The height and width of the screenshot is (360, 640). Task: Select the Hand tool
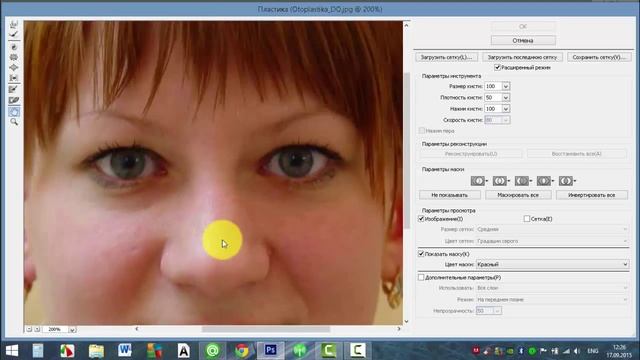(14, 111)
